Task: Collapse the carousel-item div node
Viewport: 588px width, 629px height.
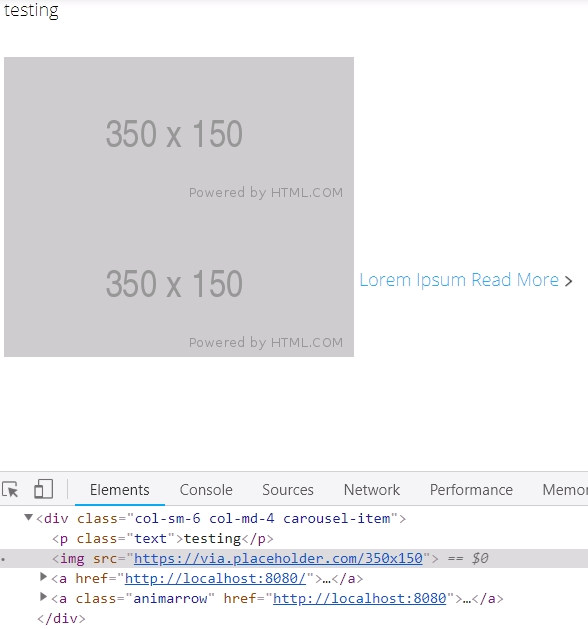Action: pos(28,517)
